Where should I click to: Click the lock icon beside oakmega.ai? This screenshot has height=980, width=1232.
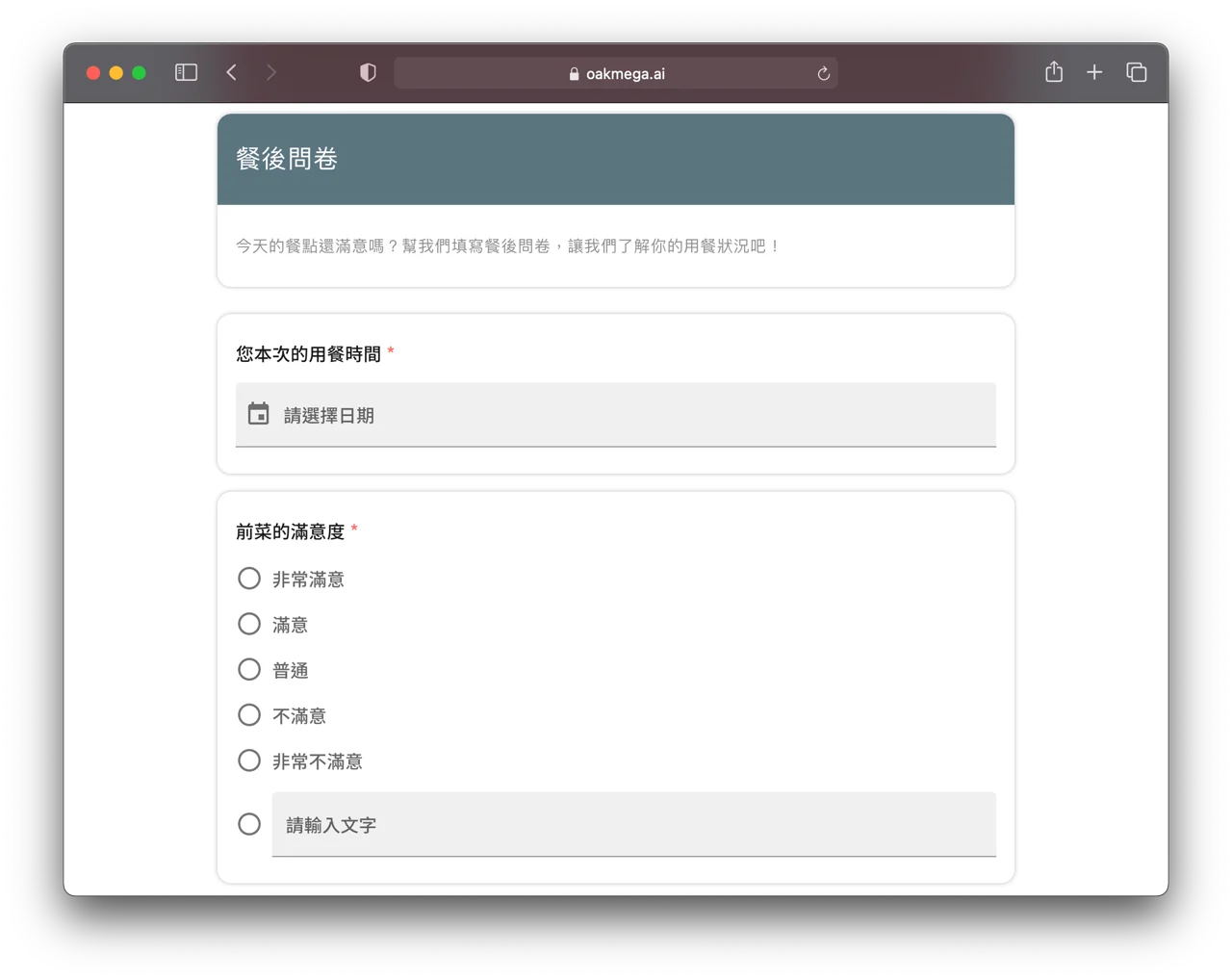[x=574, y=74]
